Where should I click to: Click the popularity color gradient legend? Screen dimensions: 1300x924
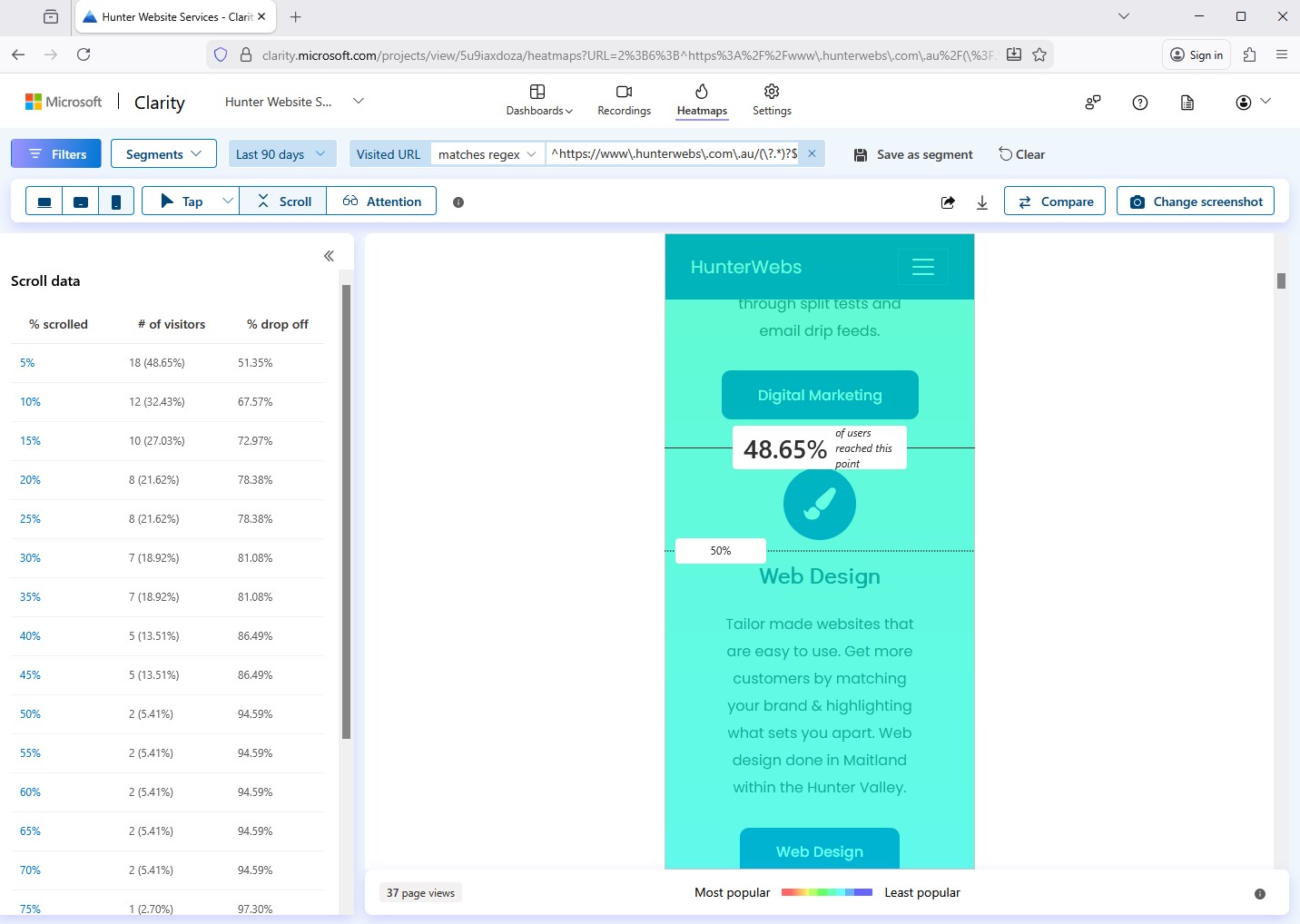coord(826,892)
